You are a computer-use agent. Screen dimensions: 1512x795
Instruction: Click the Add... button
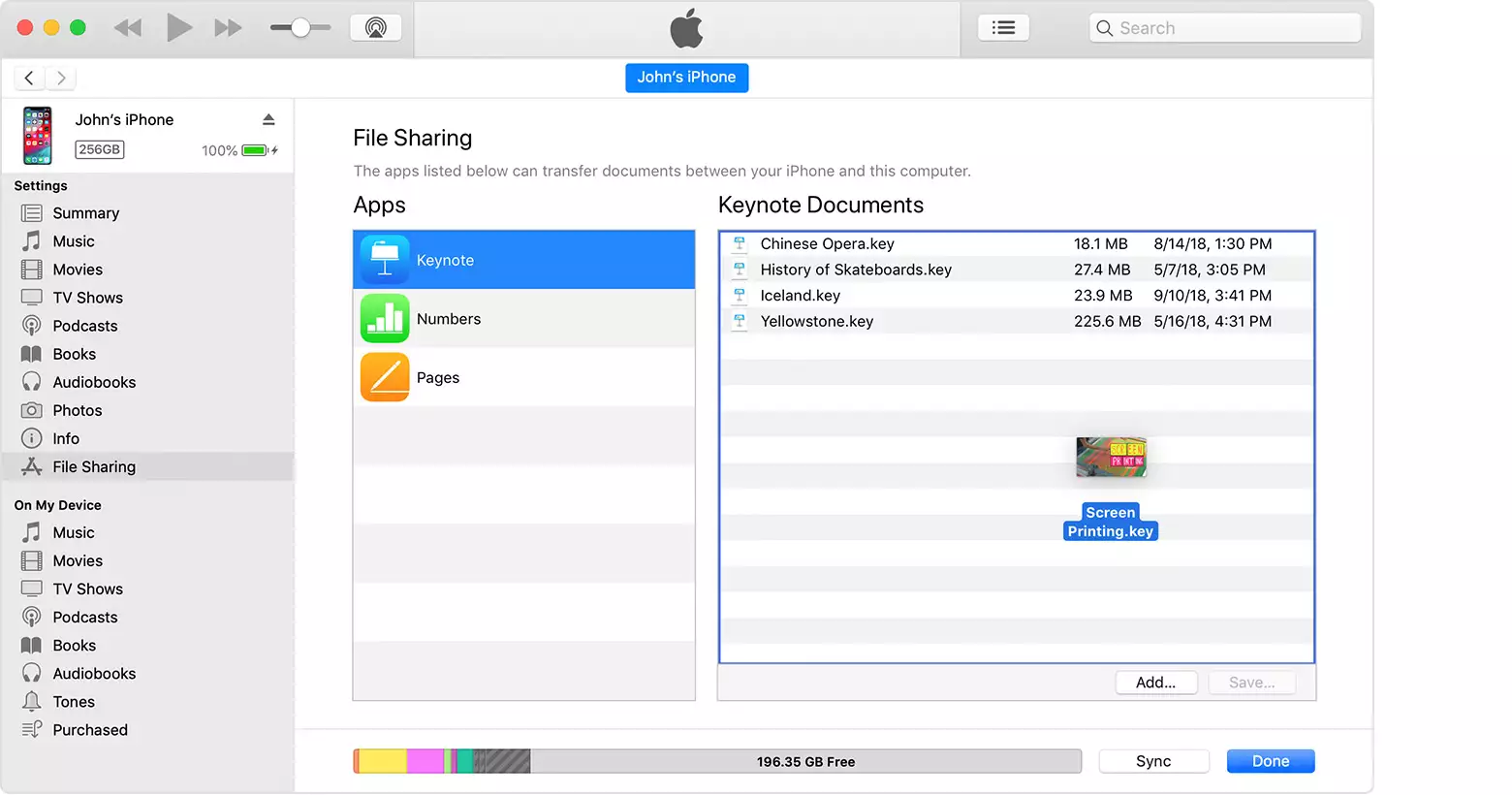pyautogui.click(x=1155, y=683)
